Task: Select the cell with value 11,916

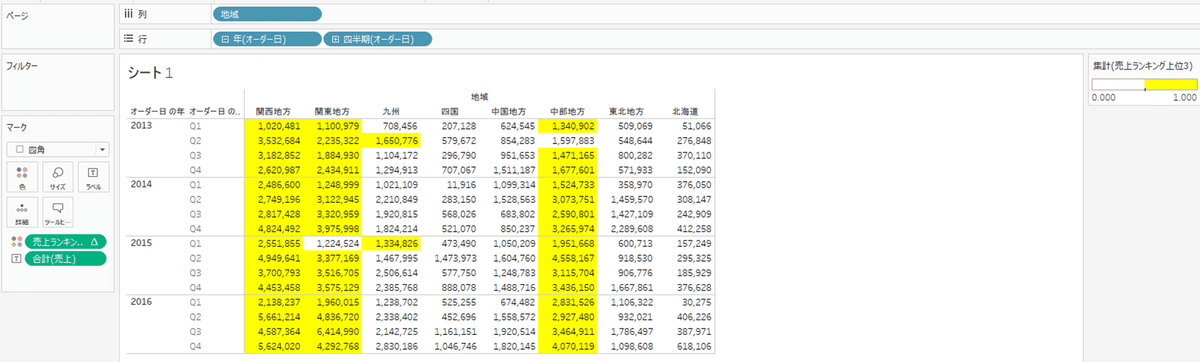Action: coord(449,186)
